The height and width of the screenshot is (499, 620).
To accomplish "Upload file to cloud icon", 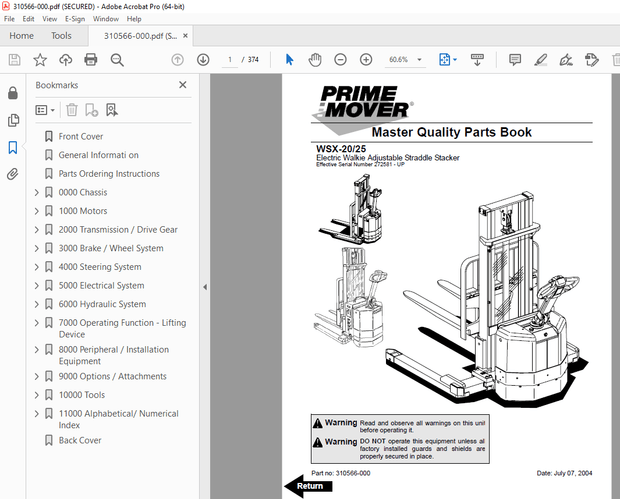I will click(66, 60).
